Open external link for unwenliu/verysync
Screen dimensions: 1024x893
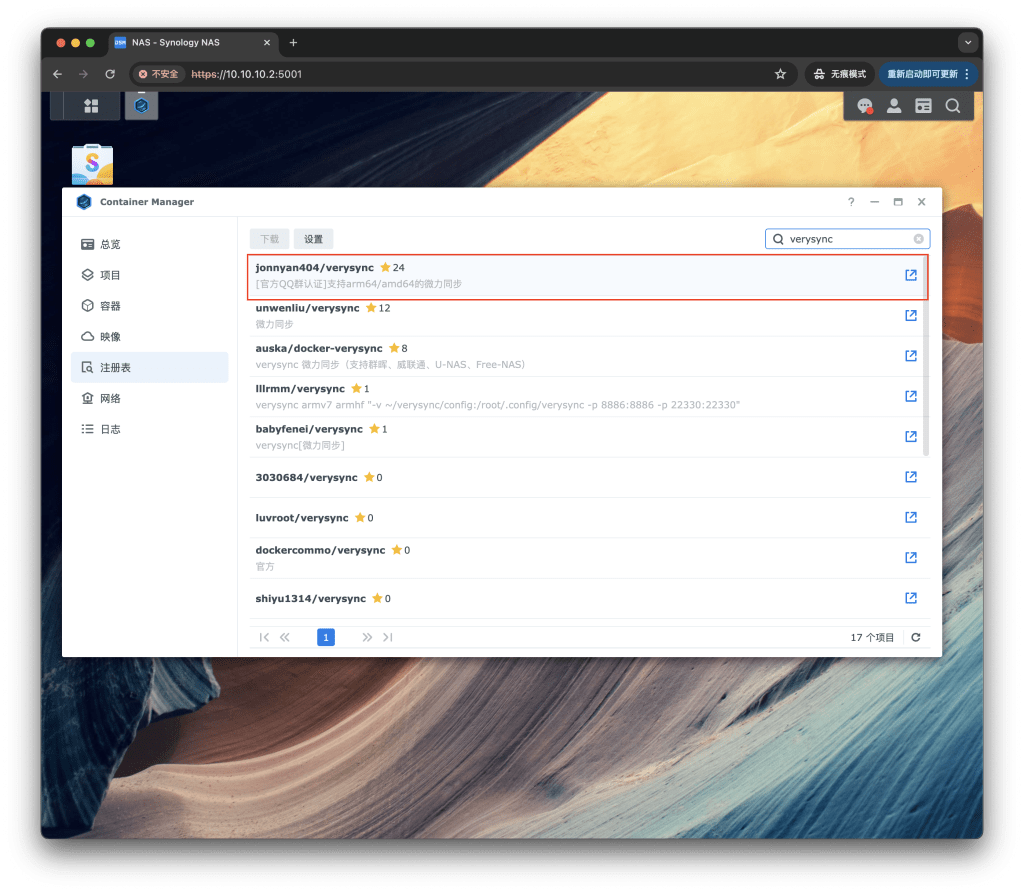911,316
